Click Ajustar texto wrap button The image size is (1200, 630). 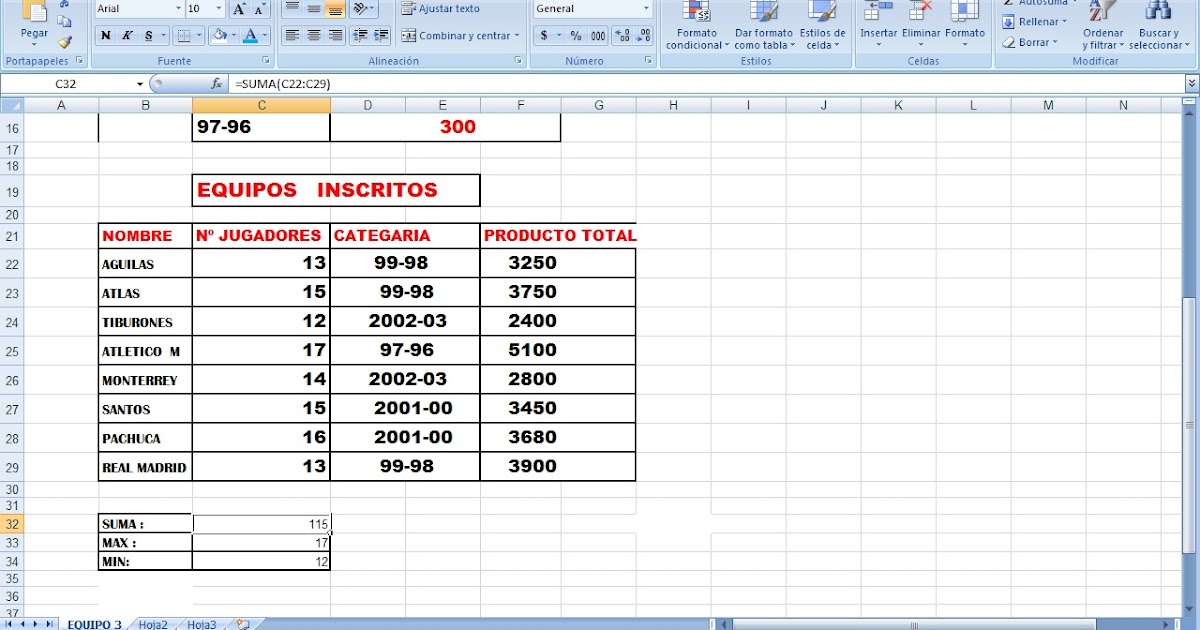[441, 9]
